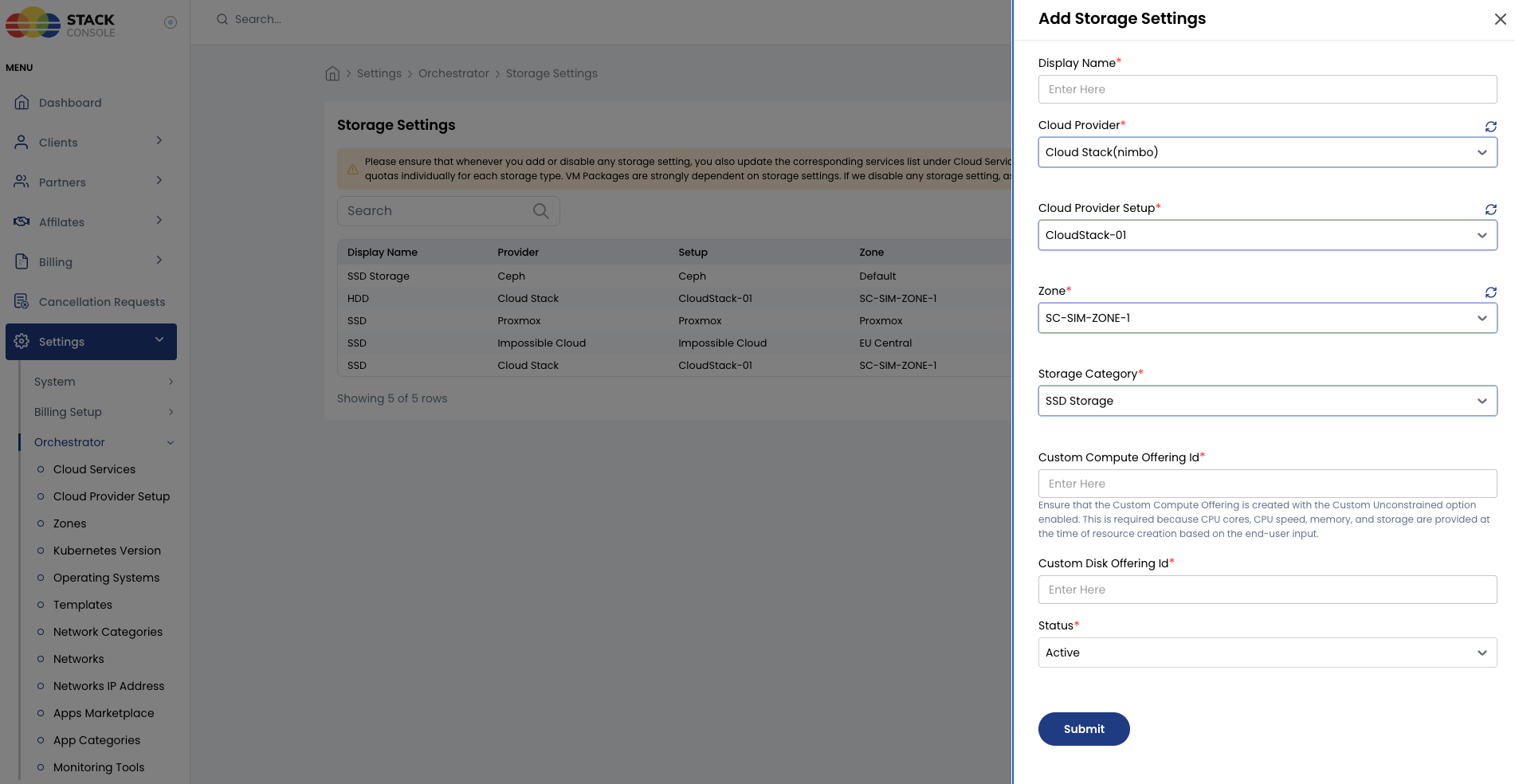Open Operating Systems submenu item
1515x784 pixels.
point(106,578)
